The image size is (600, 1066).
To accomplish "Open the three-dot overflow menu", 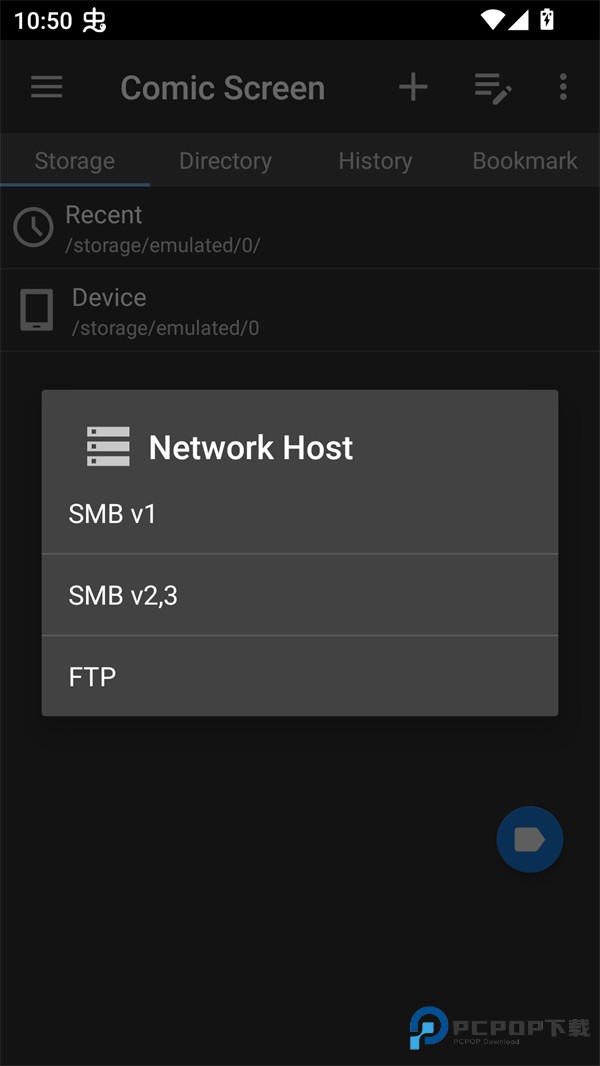I will 563,87.
